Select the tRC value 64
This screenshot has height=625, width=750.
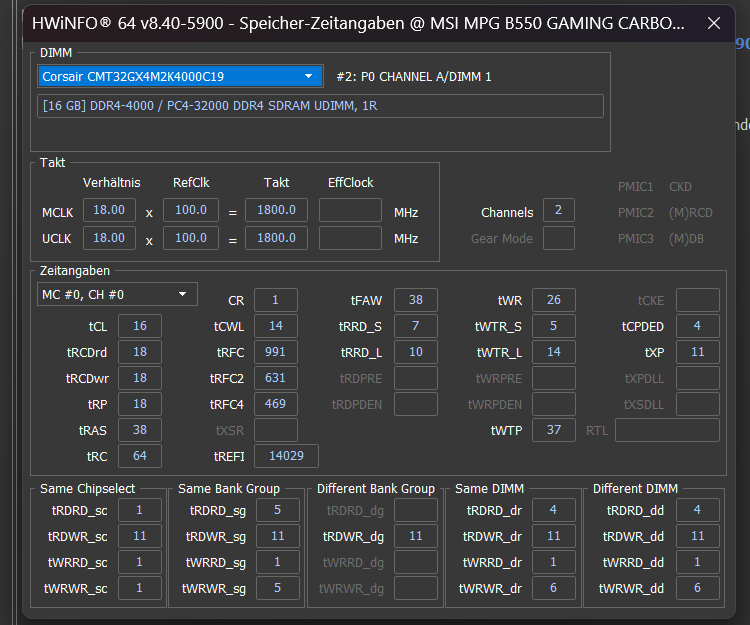140,456
